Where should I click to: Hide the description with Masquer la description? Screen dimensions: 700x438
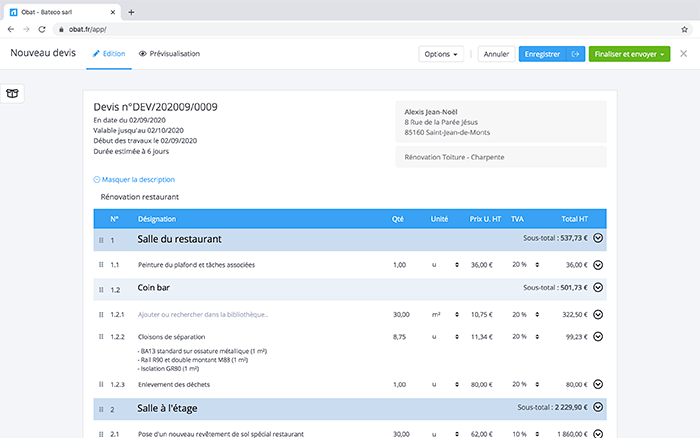pyautogui.click(x=134, y=179)
